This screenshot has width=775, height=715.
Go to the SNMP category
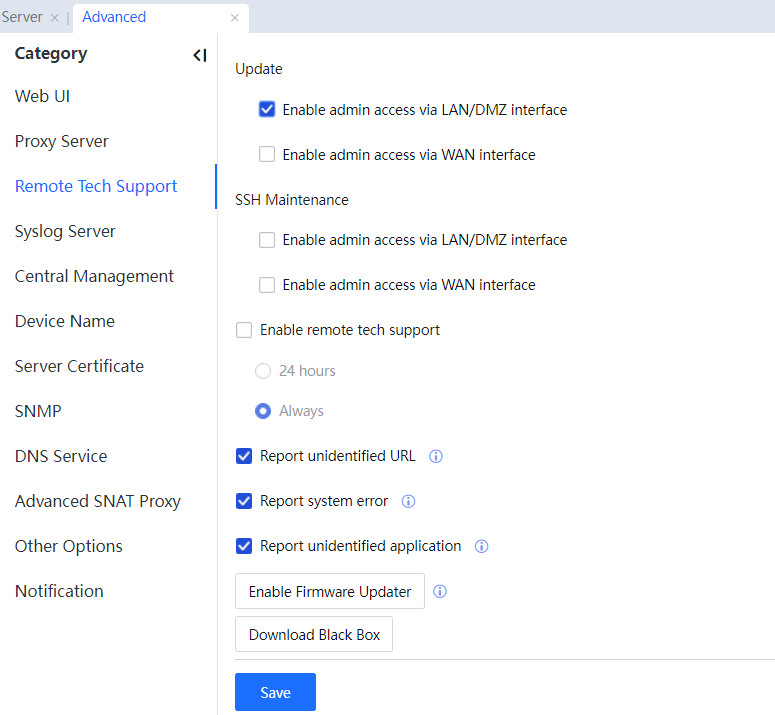(38, 411)
